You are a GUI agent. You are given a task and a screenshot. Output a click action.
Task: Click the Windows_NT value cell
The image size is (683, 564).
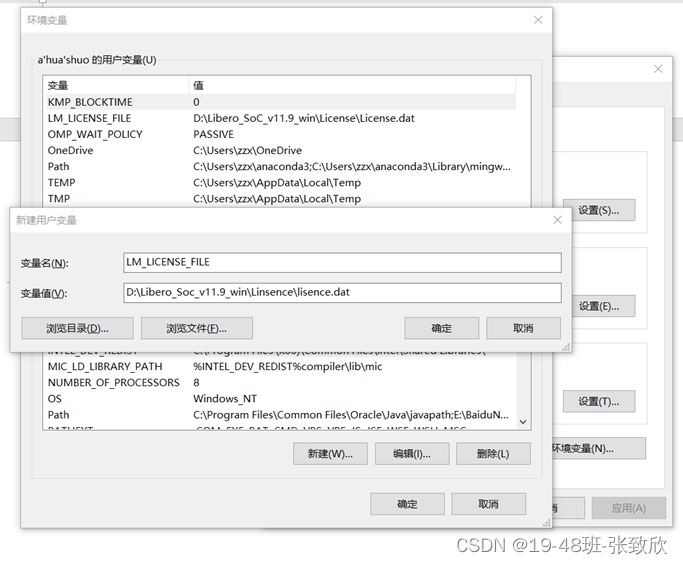[x=225, y=399]
